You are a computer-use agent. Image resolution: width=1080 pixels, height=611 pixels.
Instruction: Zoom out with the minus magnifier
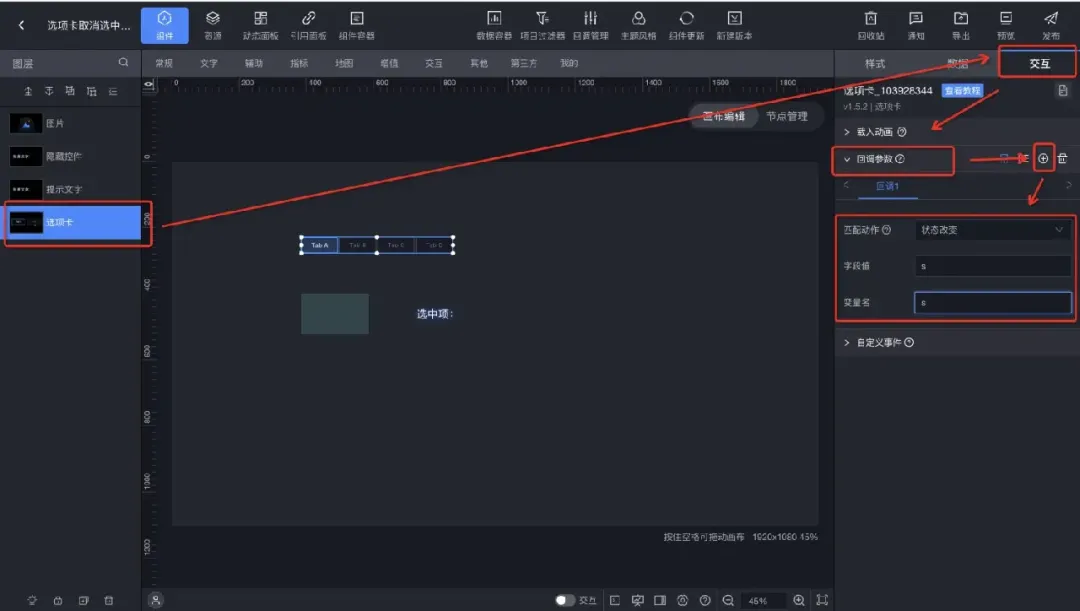[x=728, y=600]
